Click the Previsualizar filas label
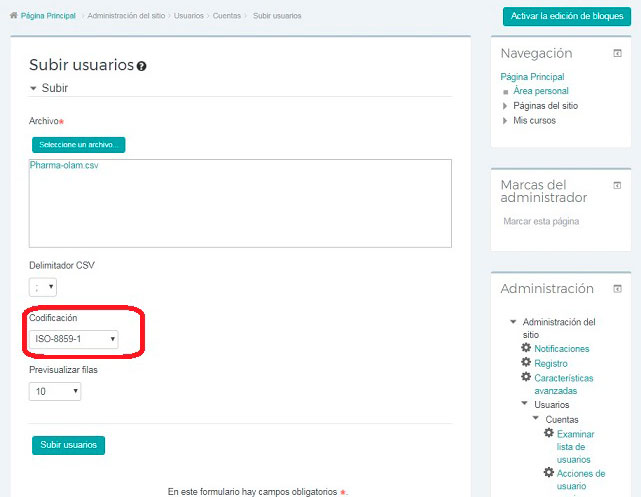This screenshot has width=641, height=497. click(63, 370)
